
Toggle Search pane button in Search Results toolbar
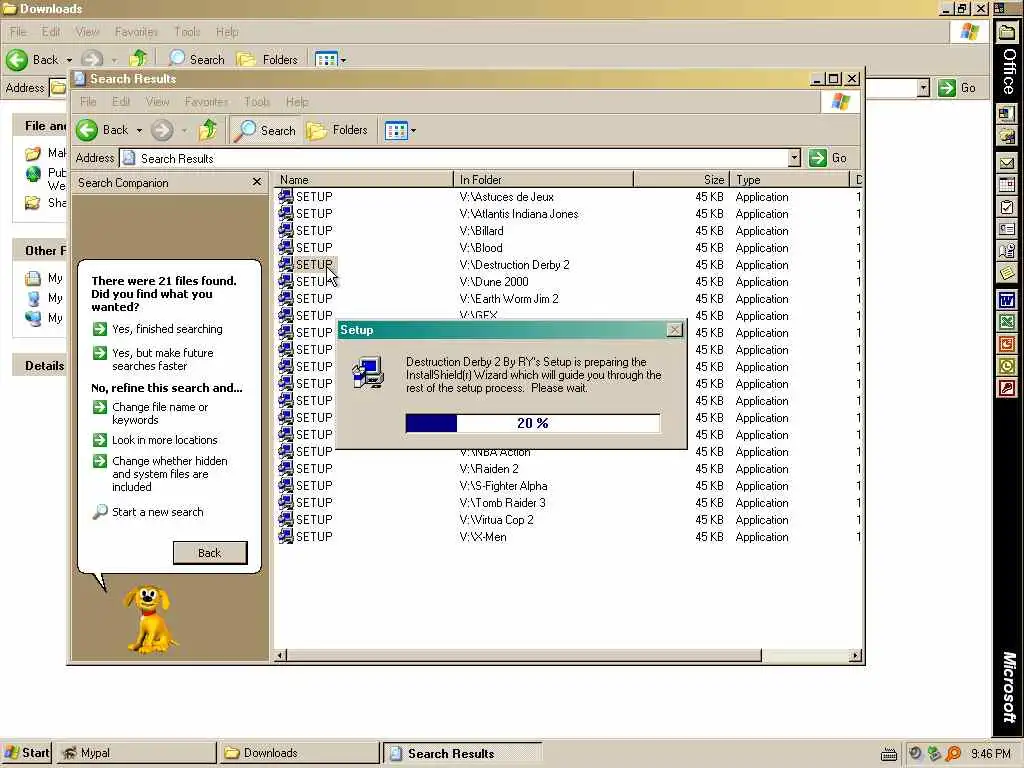264,130
